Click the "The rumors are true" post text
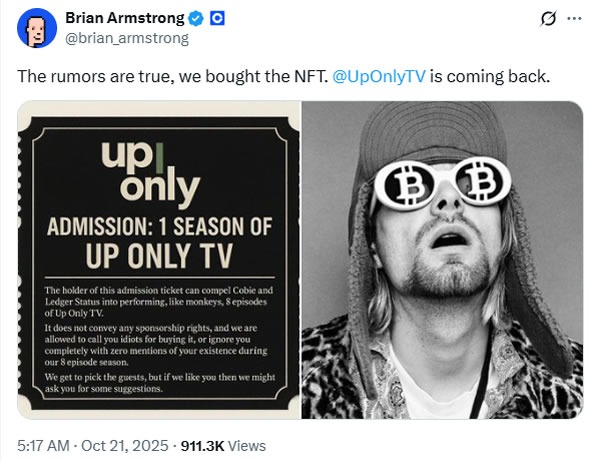 170,77
